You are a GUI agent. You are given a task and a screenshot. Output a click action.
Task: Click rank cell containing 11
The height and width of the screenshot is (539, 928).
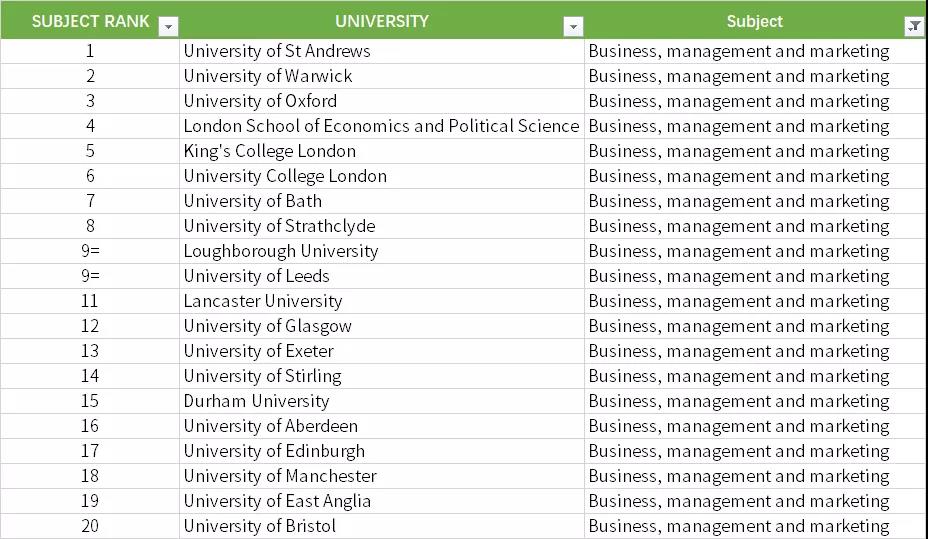coord(90,301)
